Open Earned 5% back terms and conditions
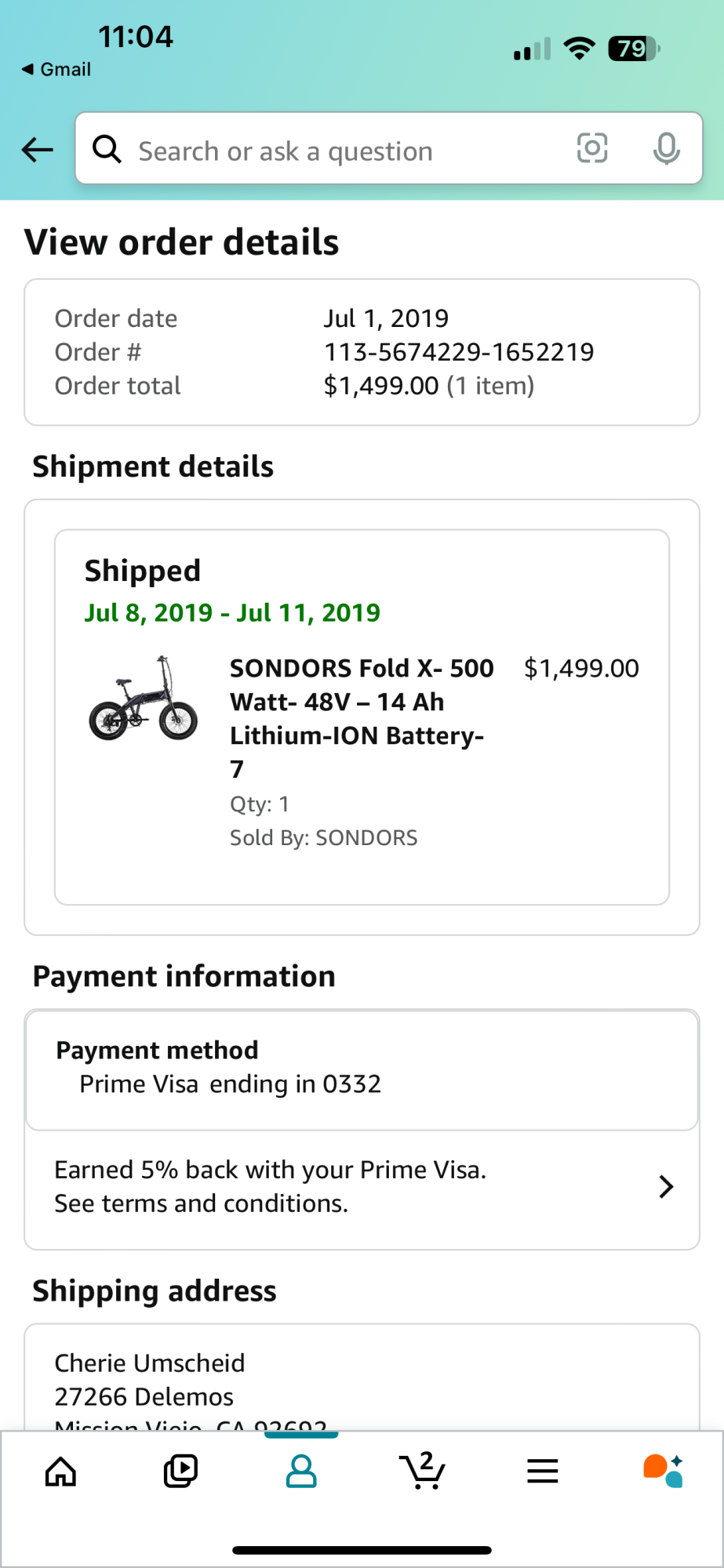 pos(271,1187)
